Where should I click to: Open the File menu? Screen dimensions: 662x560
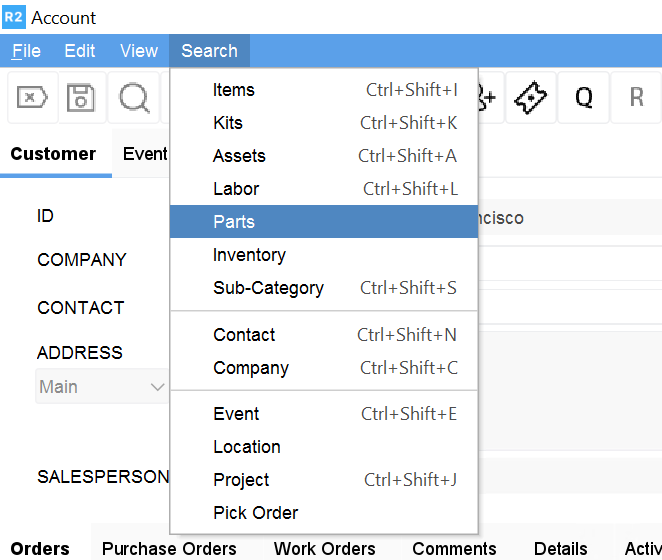(x=26, y=51)
